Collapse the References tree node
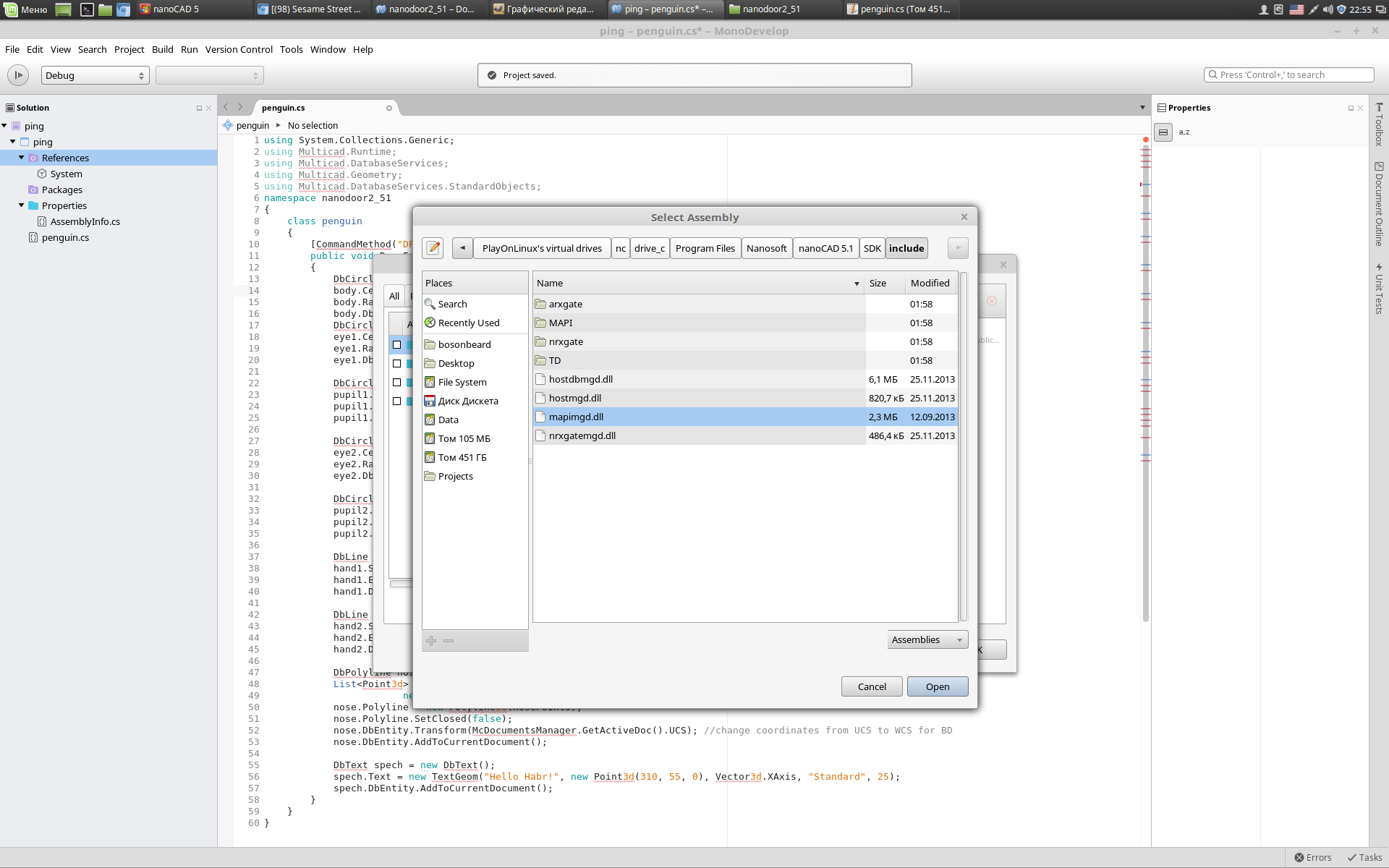 point(22,158)
